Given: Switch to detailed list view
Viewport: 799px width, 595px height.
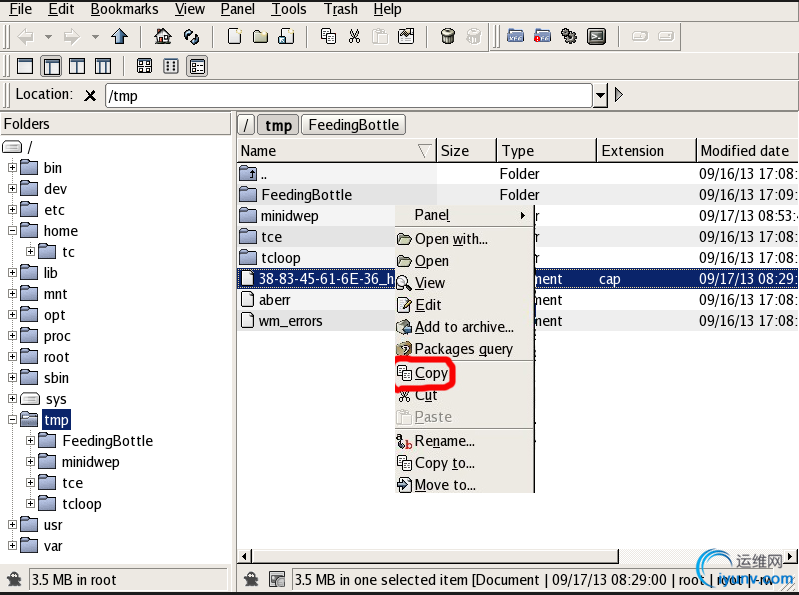Looking at the screenshot, I should click(x=197, y=66).
